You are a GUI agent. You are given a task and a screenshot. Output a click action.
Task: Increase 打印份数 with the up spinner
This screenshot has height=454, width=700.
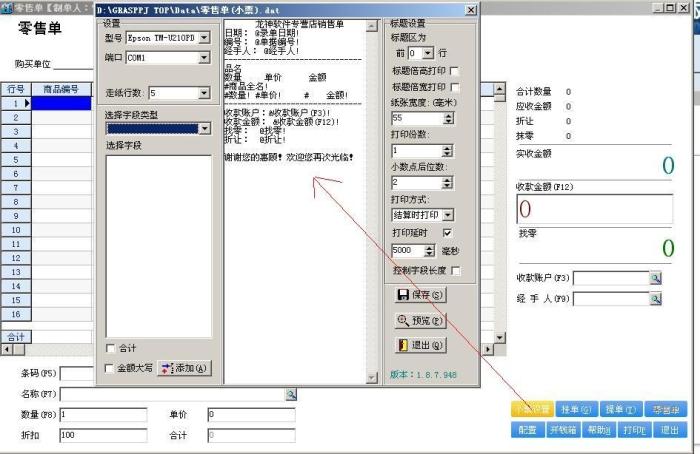coord(447,148)
